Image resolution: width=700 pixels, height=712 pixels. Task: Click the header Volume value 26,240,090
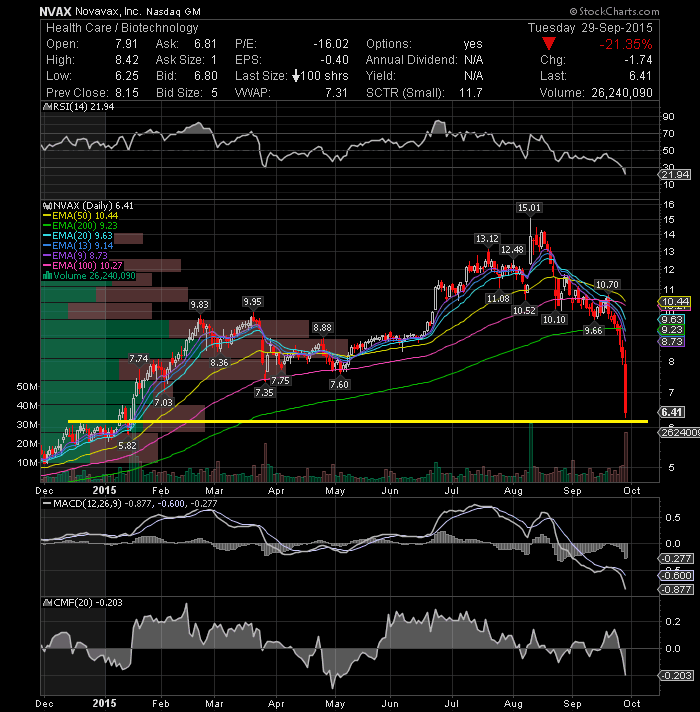[x=622, y=93]
